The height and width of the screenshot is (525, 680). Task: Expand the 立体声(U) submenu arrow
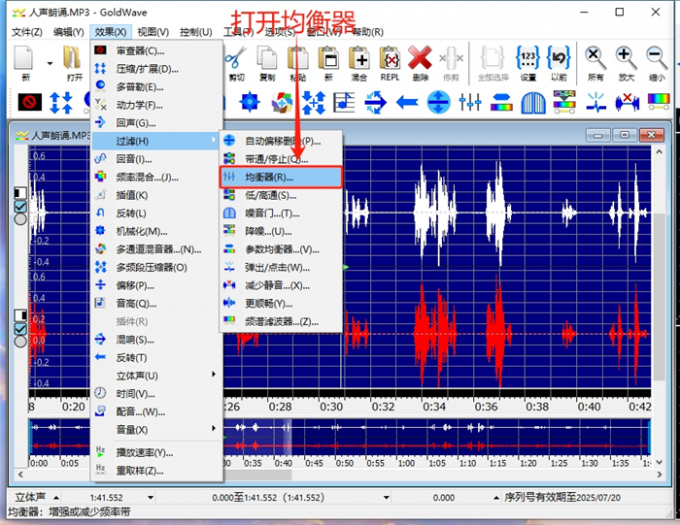pyautogui.click(x=213, y=374)
